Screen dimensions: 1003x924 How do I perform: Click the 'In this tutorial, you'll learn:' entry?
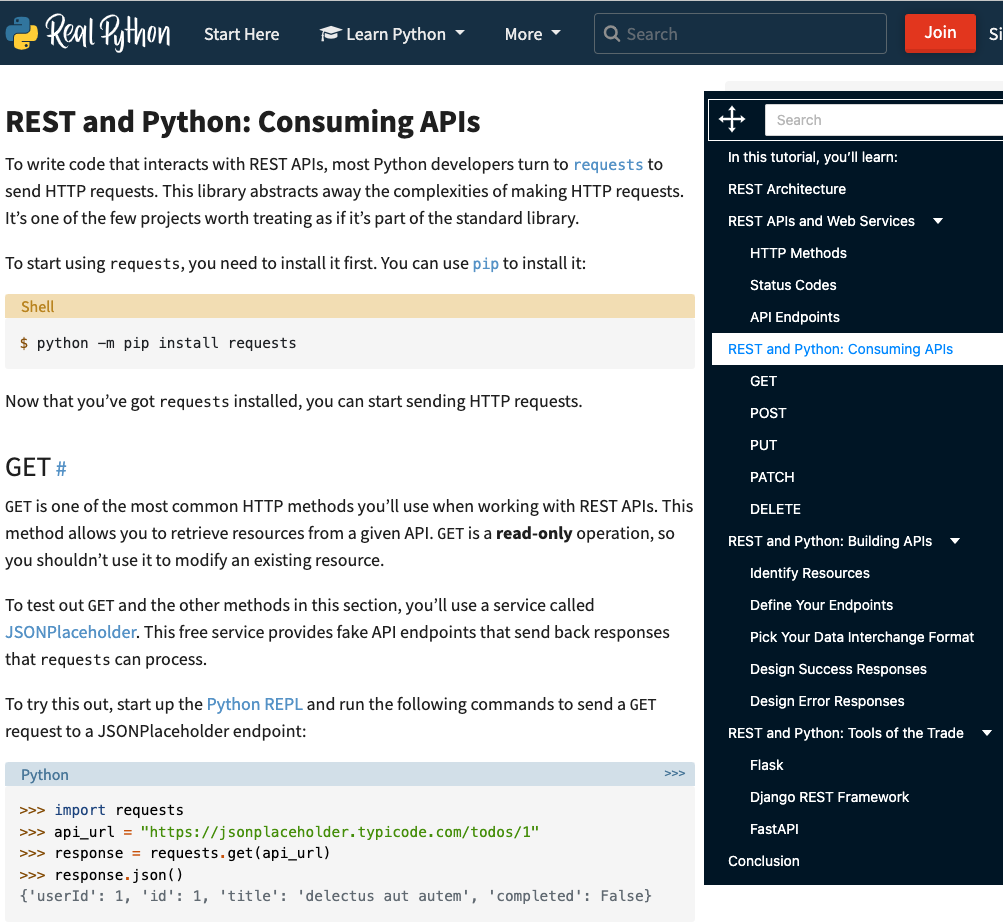812,157
